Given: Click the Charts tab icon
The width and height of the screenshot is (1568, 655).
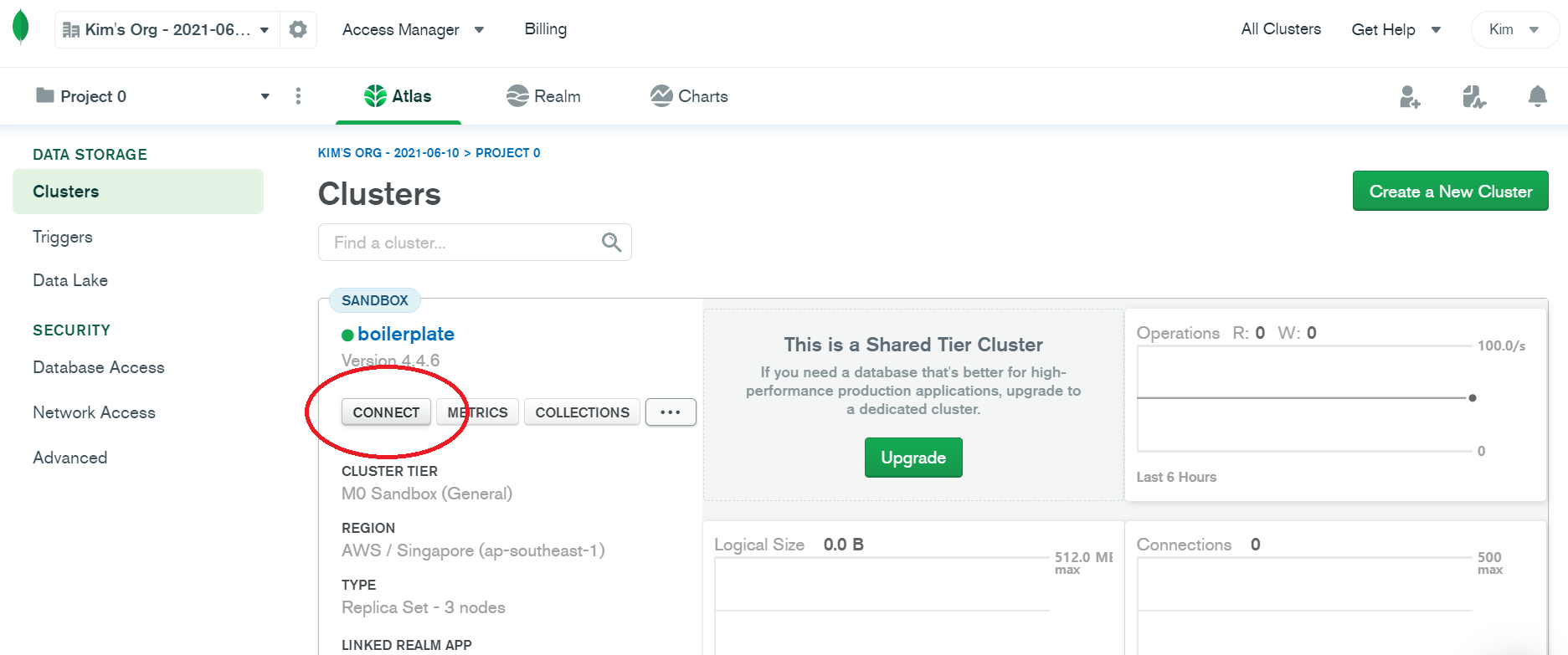Looking at the screenshot, I should click(x=661, y=96).
